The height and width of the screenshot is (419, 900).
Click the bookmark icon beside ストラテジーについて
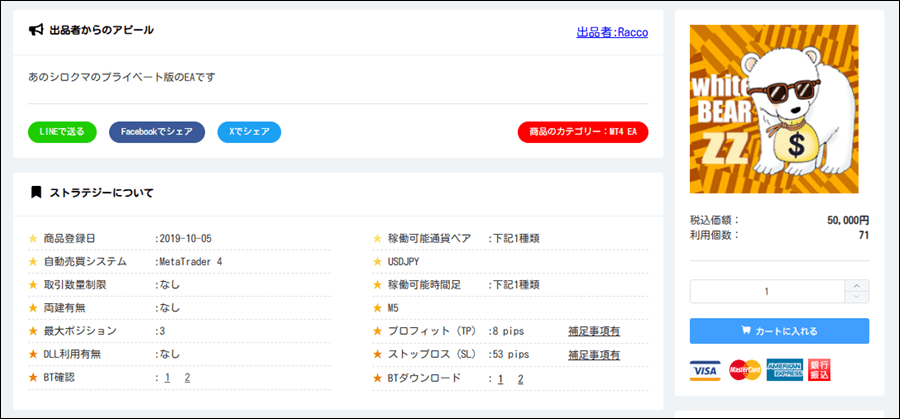click(x=36, y=192)
